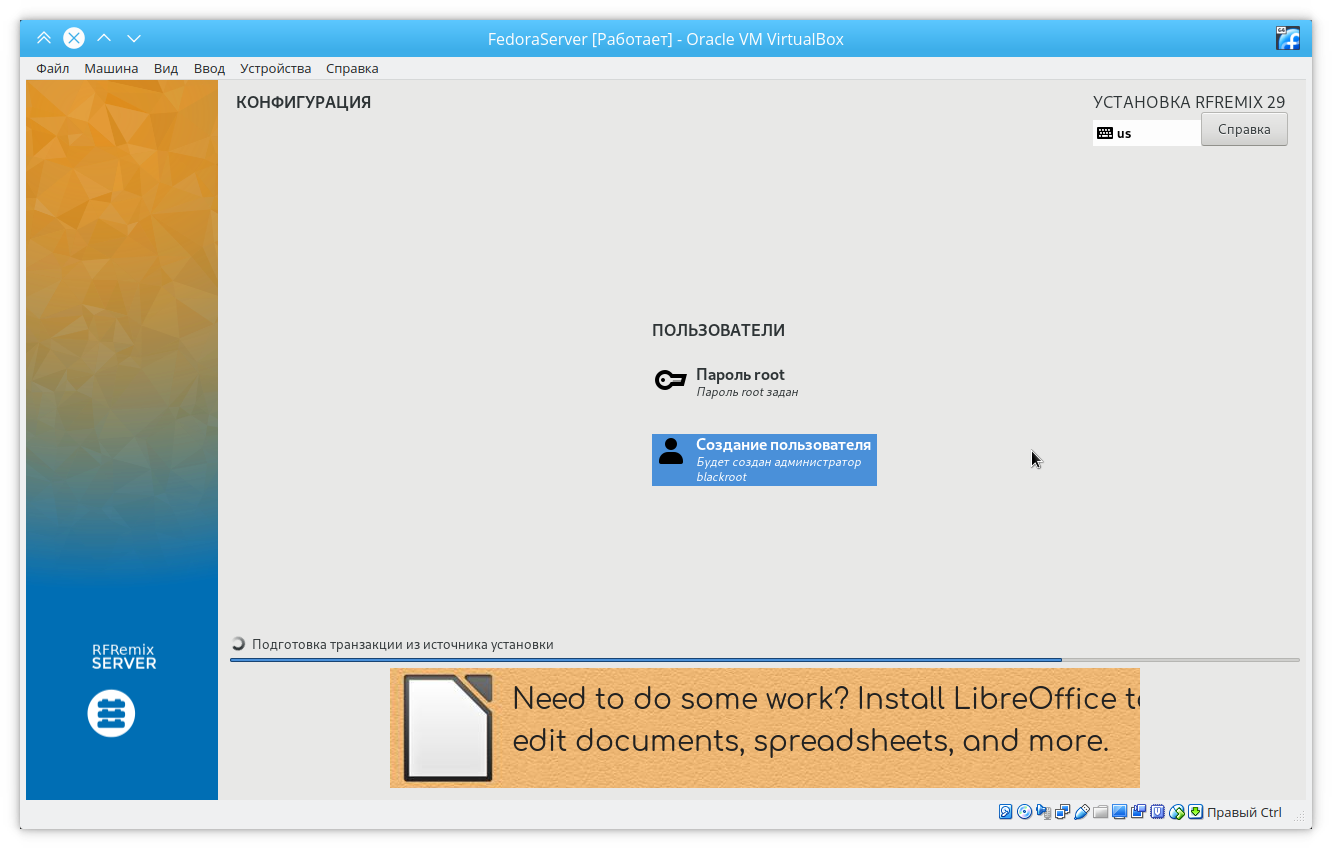Click the display monitor status icon

1120,812
